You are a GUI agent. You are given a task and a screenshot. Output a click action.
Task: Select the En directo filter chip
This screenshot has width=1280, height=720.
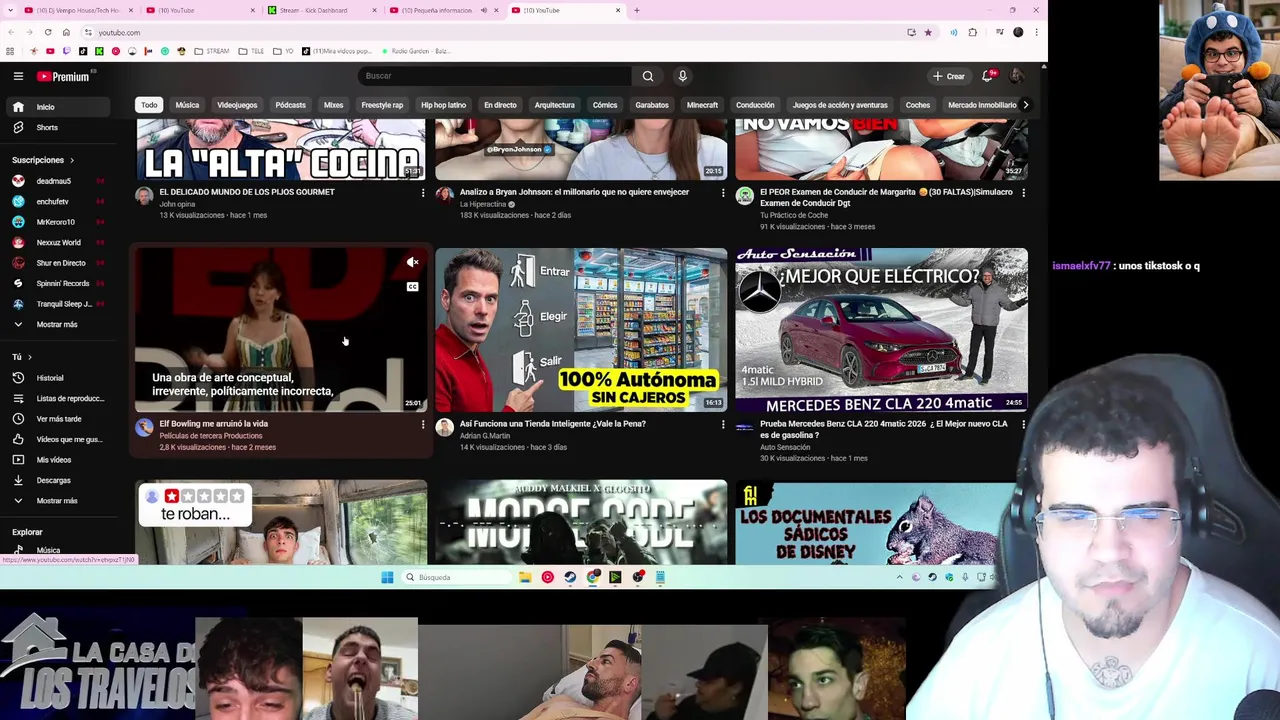tap(500, 105)
